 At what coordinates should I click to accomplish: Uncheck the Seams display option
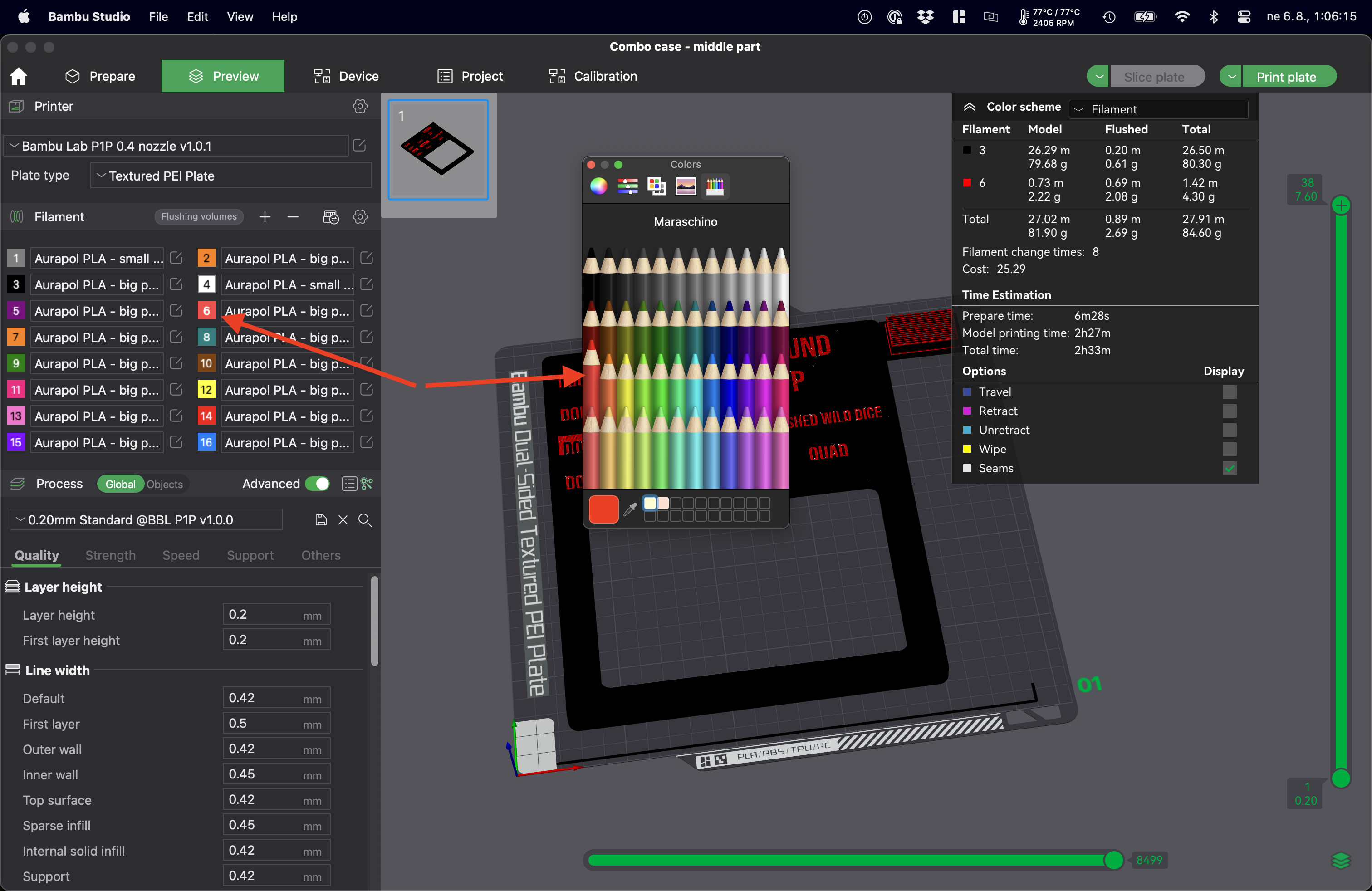[1230, 468]
